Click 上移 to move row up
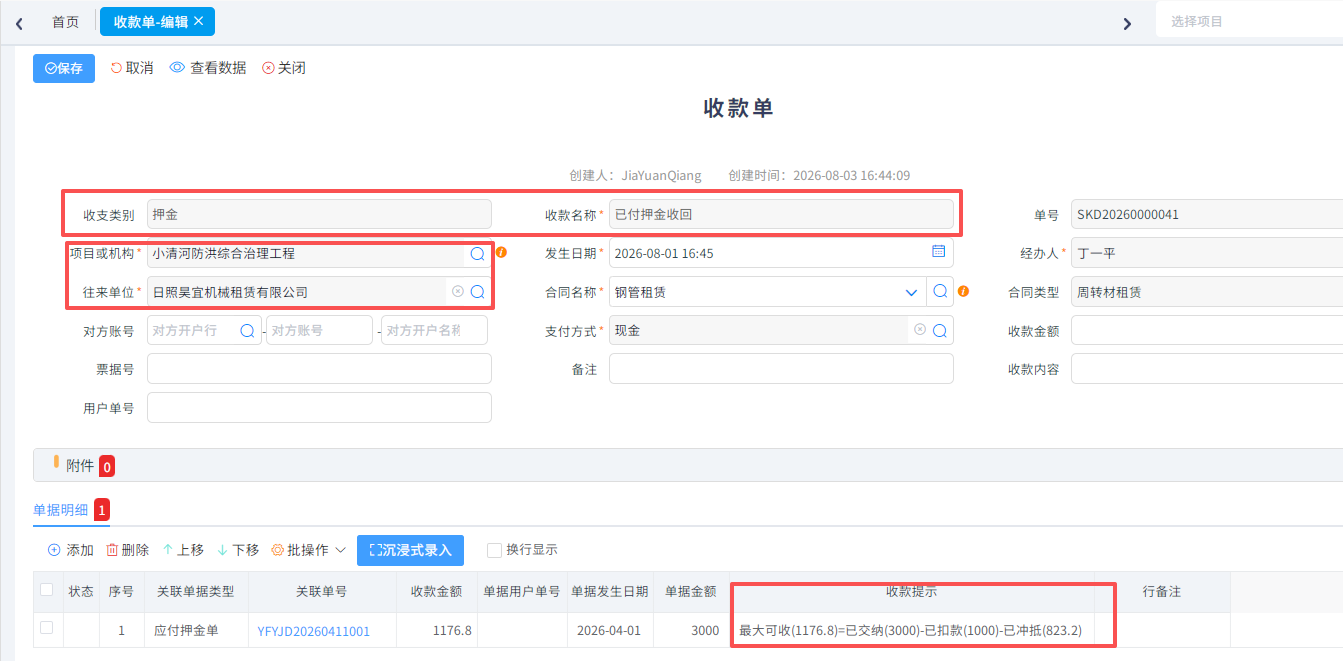Viewport: 1343px width, 661px height. pos(183,550)
